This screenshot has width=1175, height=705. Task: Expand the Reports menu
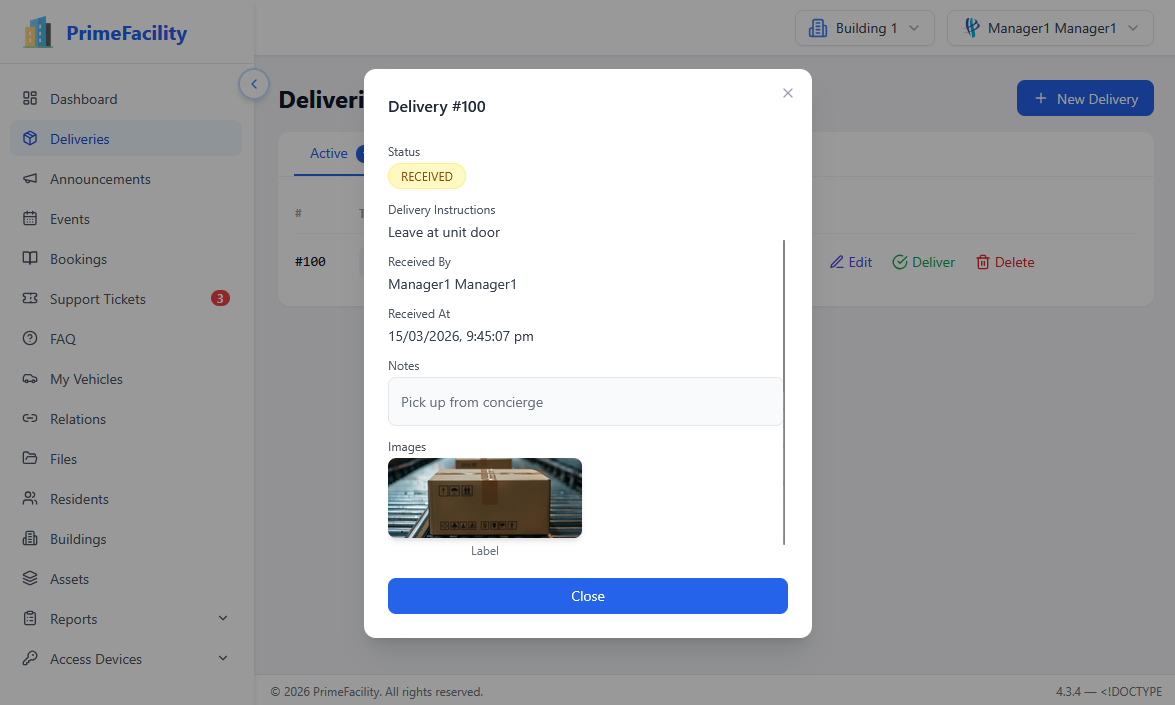(x=124, y=618)
